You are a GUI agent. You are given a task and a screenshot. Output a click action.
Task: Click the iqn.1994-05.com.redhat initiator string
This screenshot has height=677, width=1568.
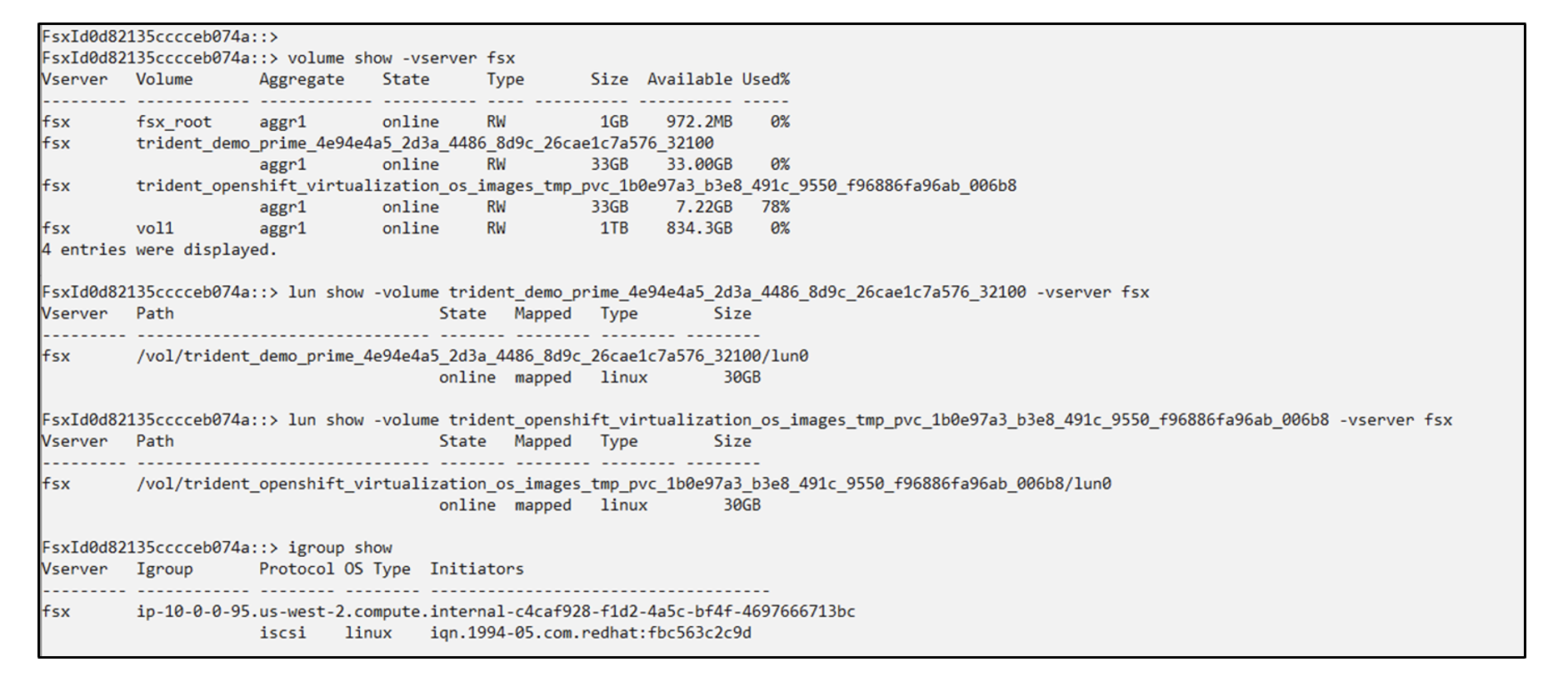pyautogui.click(x=591, y=634)
